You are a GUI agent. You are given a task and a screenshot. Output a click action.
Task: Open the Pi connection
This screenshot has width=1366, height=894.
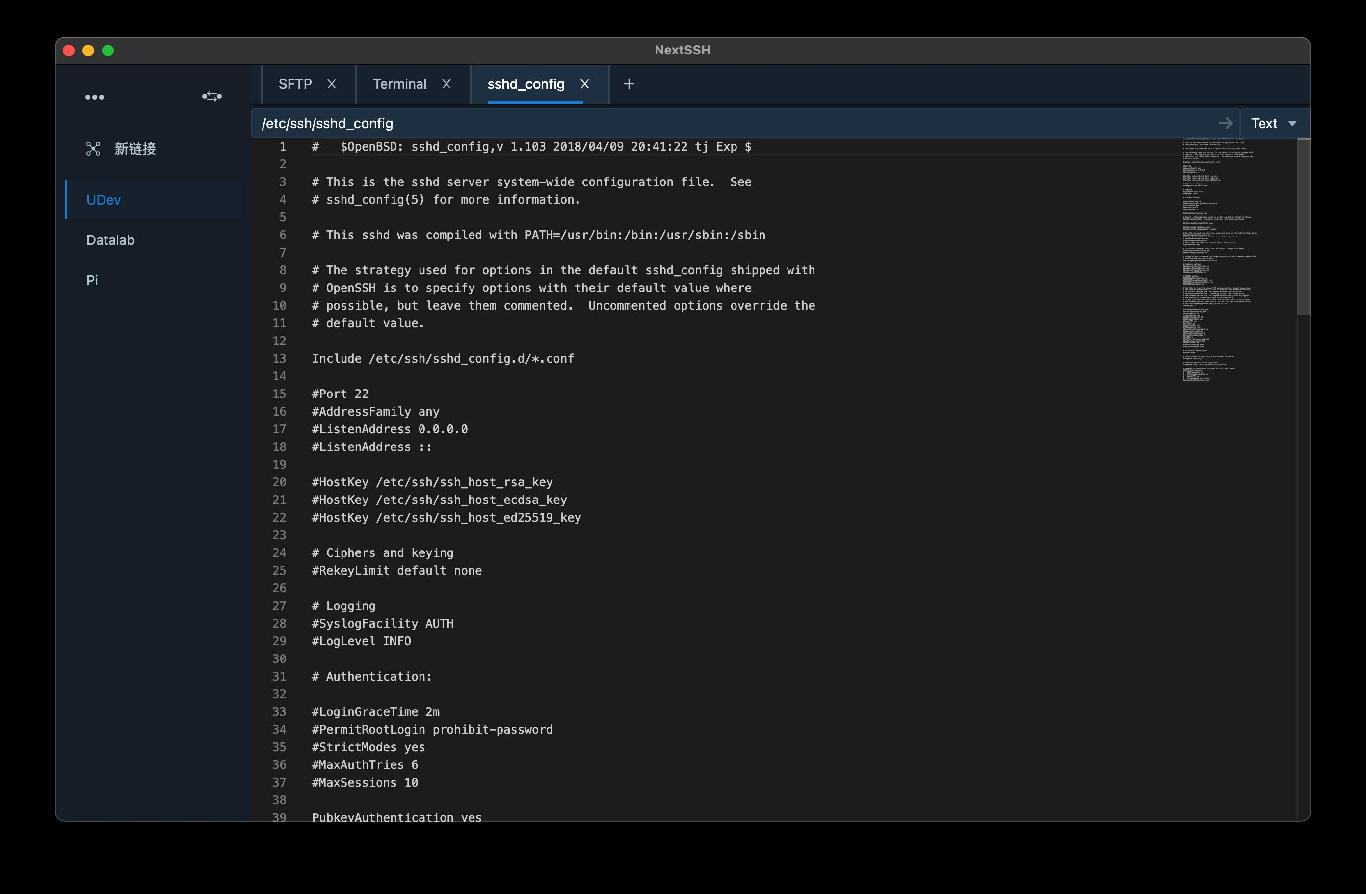tap(91, 280)
